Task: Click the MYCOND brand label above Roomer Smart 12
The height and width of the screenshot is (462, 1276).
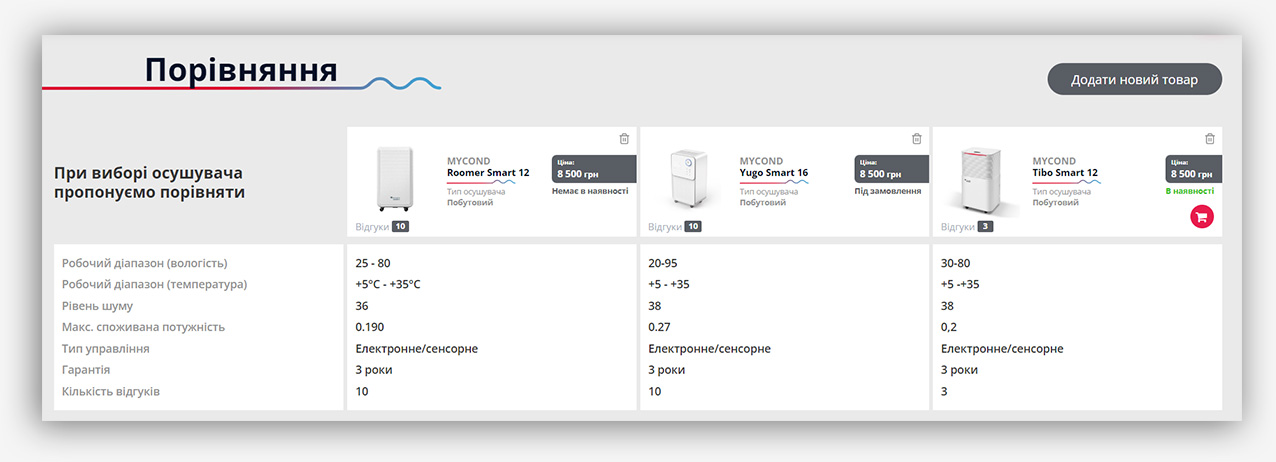Action: click(468, 161)
